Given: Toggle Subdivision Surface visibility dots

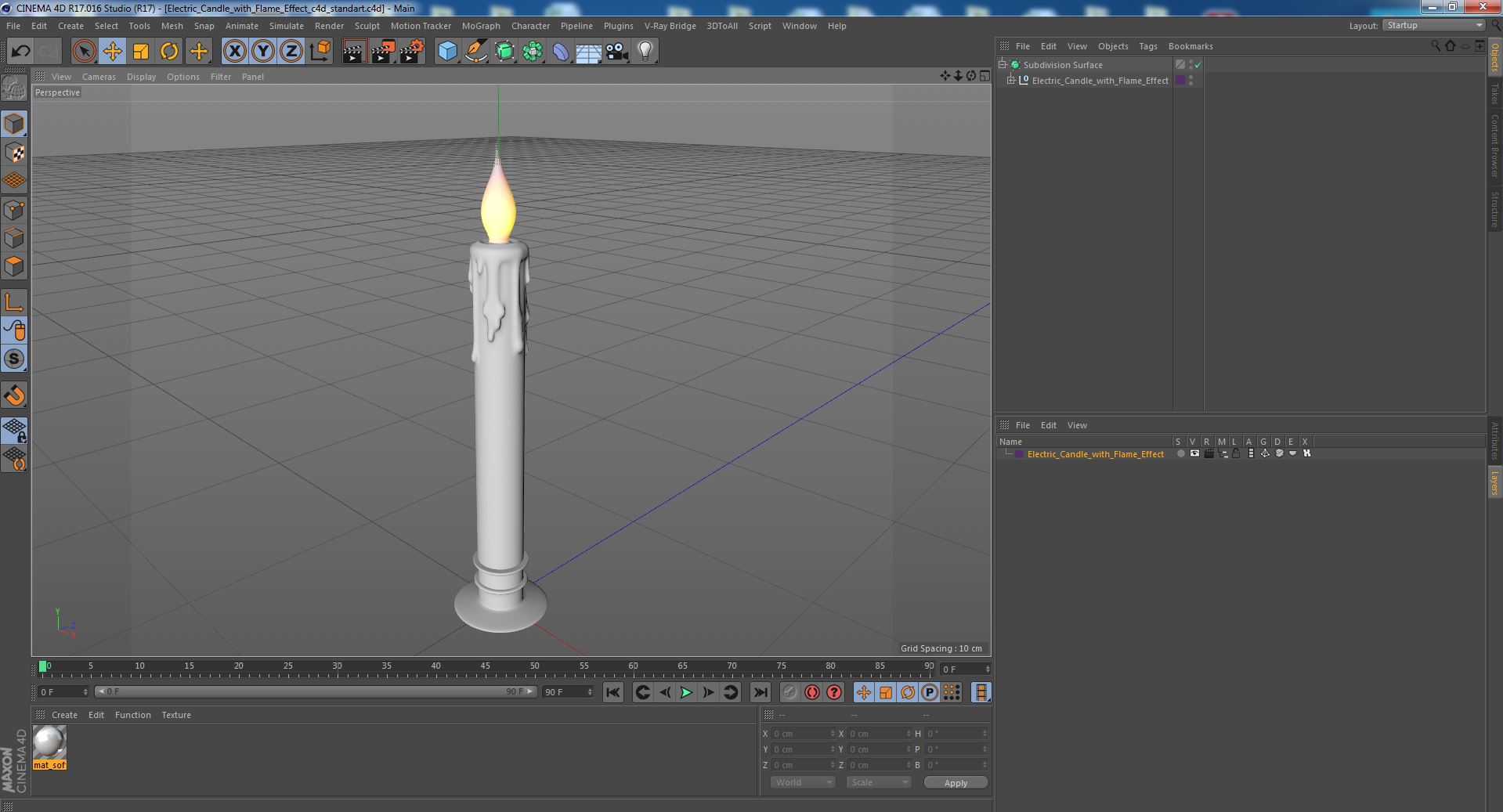Looking at the screenshot, I should (x=1190, y=65).
